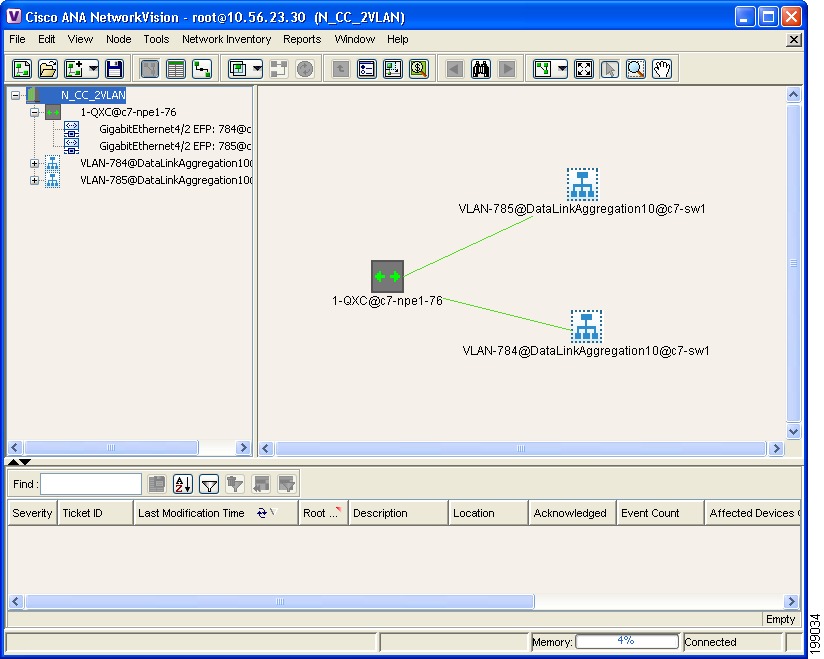Click the Layout Map icon
The image size is (824, 659).
click(543, 69)
